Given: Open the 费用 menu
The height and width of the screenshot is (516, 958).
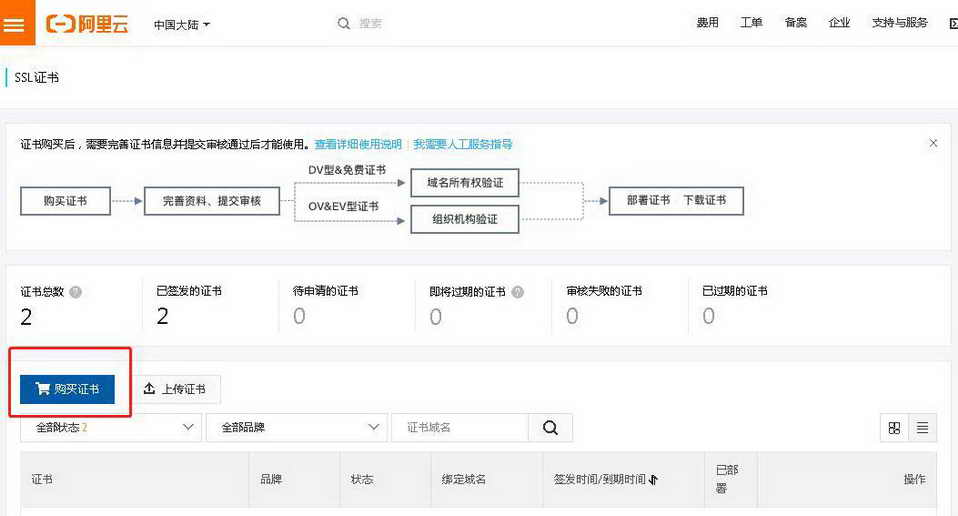Looking at the screenshot, I should tap(708, 23).
